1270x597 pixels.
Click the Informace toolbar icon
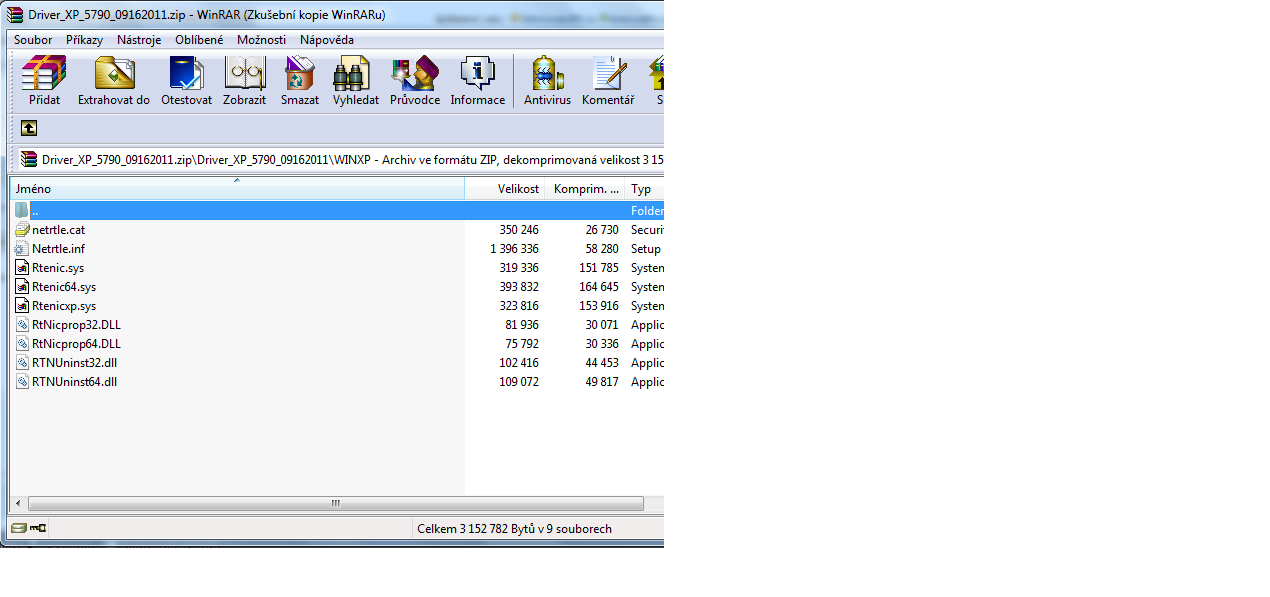point(477,74)
